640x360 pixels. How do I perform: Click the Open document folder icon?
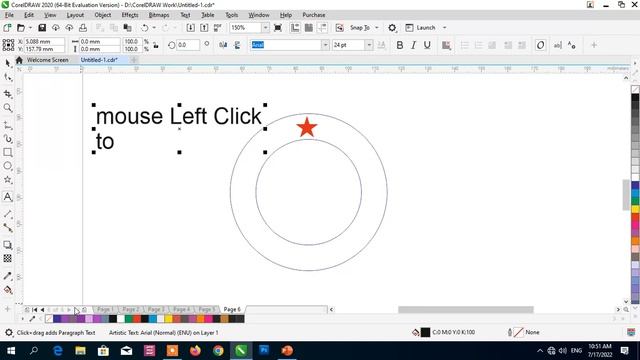coord(21,28)
